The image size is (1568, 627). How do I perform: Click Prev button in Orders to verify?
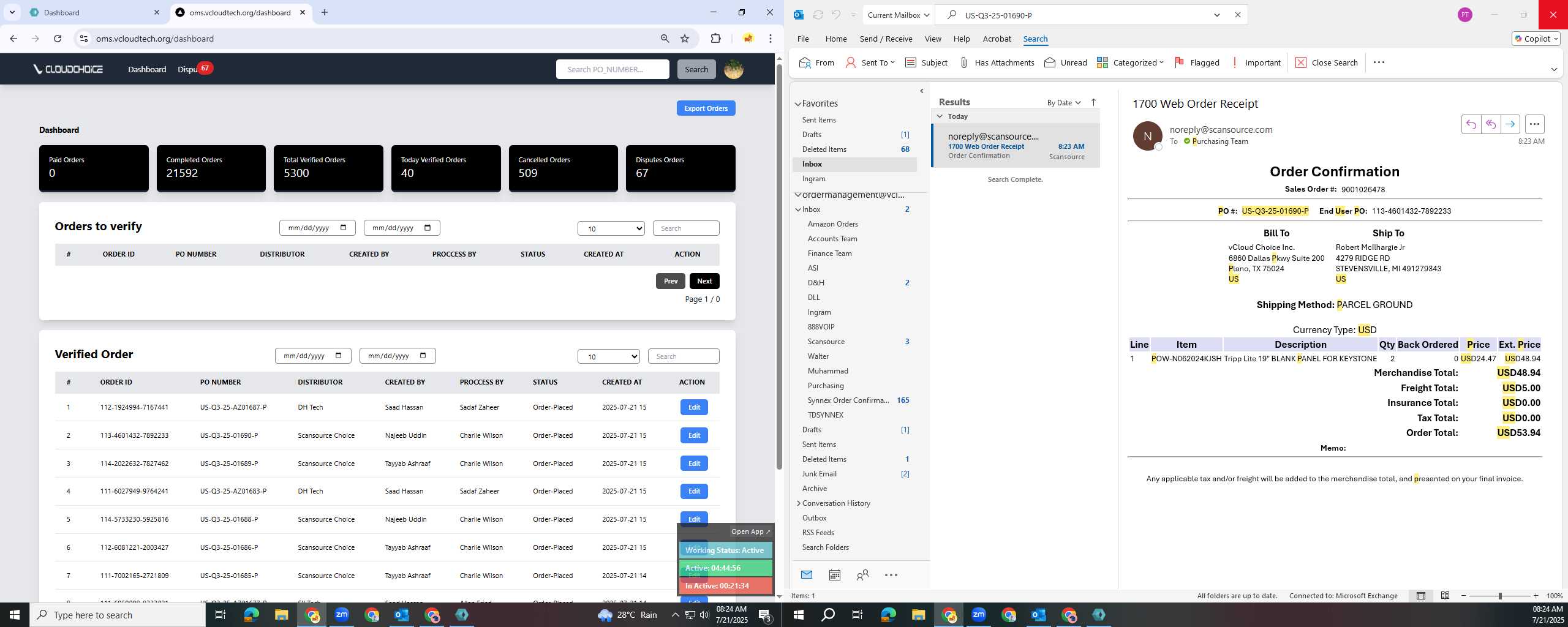[x=671, y=281]
